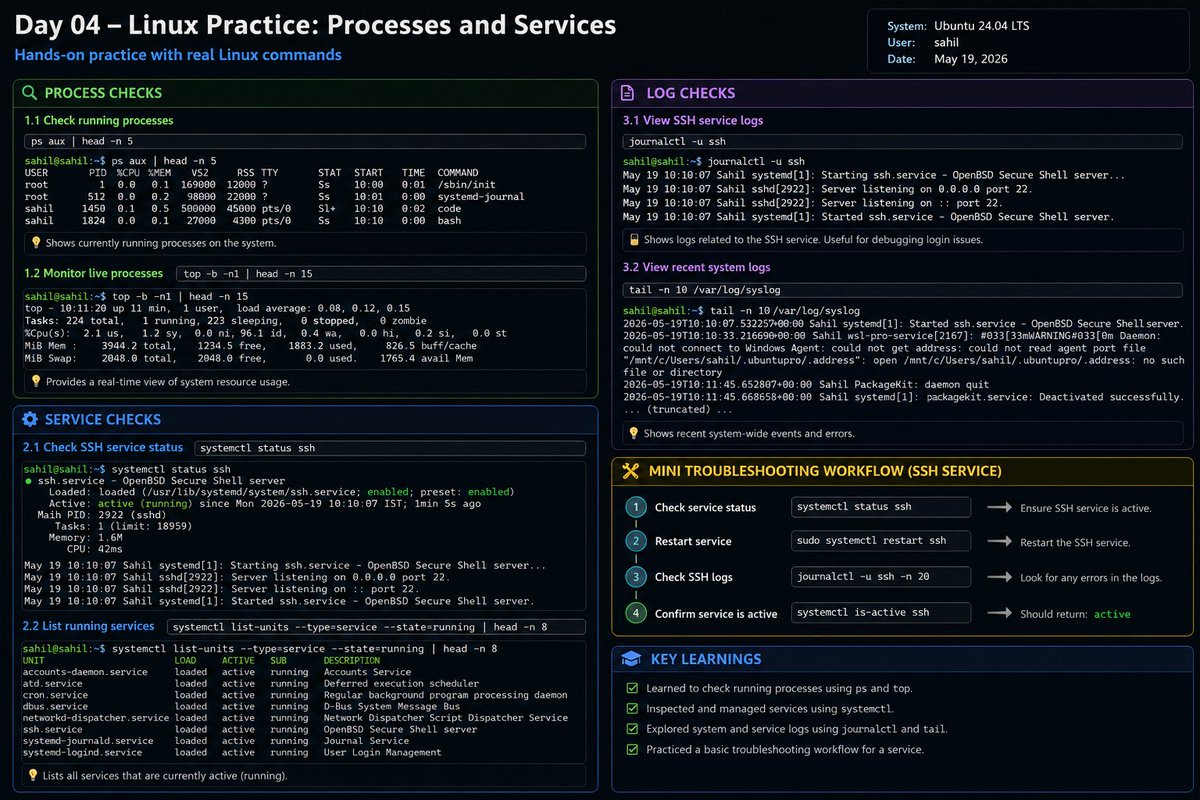The height and width of the screenshot is (800, 1200).
Task: Click the 'systemctl status ssh' box beside heading 2.1
Action: click(390, 448)
